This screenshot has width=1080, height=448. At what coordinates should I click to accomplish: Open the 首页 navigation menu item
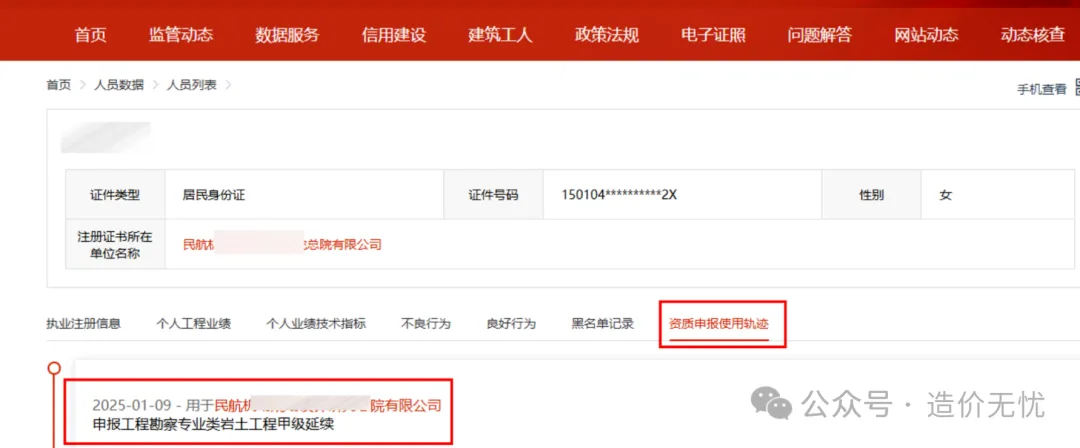tap(90, 35)
